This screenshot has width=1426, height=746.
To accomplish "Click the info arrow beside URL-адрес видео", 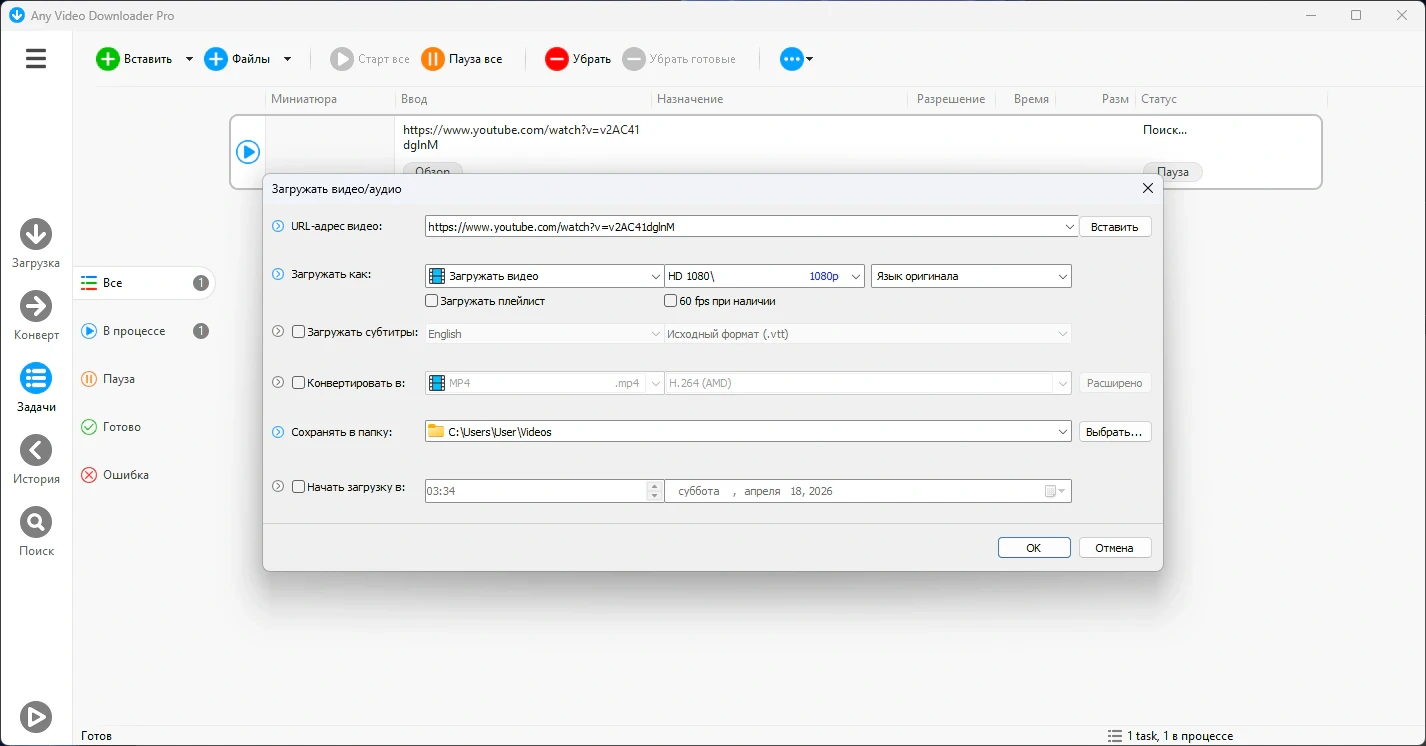I will [x=278, y=226].
